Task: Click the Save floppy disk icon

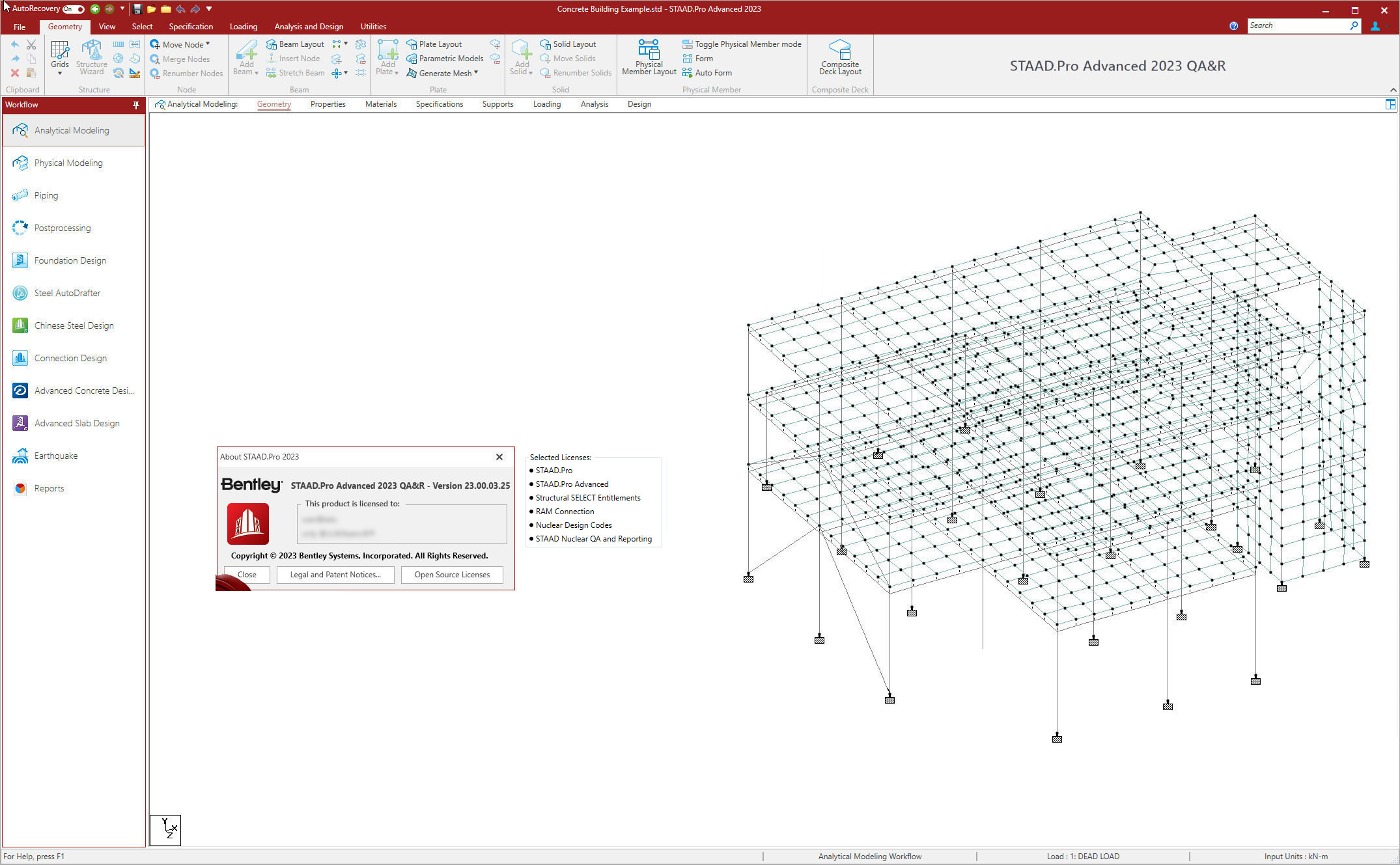Action: click(137, 9)
